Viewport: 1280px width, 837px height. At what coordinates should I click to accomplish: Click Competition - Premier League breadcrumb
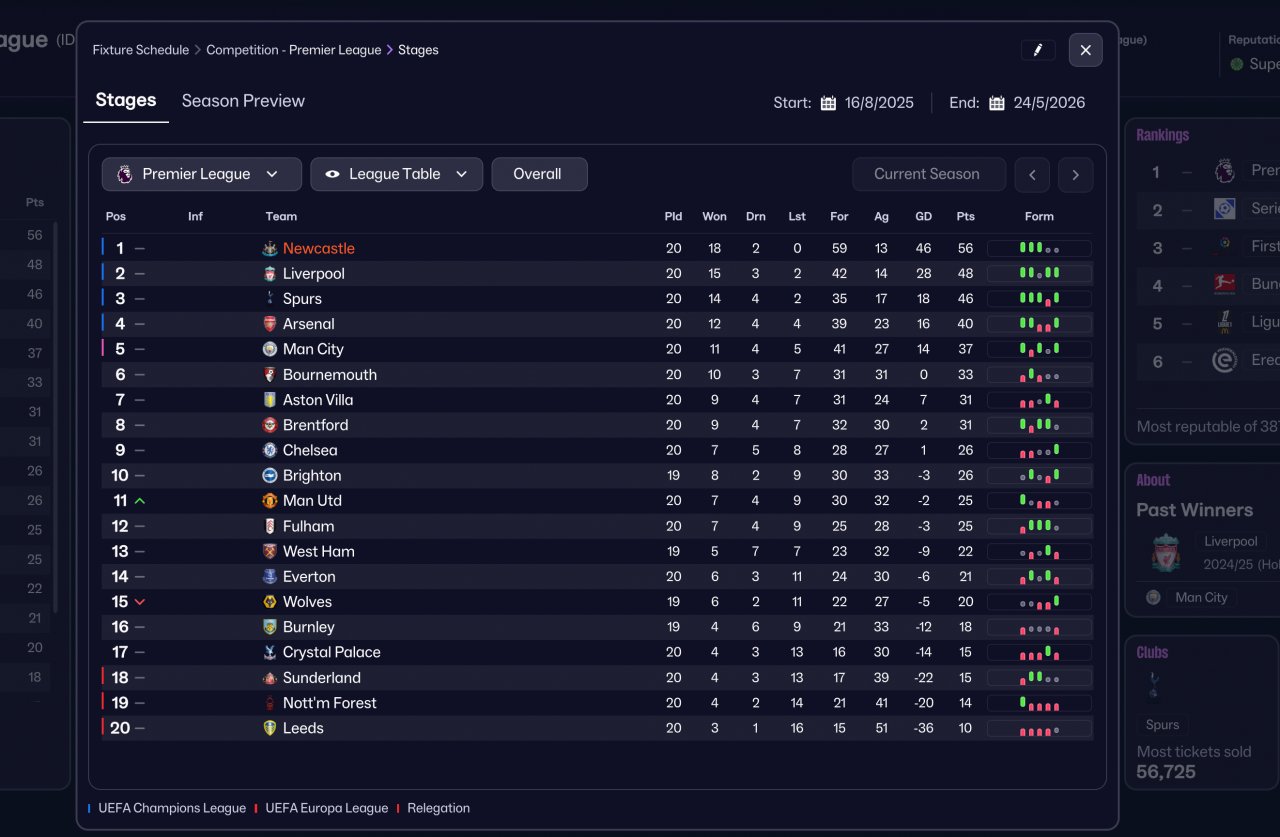pyautogui.click(x=293, y=50)
